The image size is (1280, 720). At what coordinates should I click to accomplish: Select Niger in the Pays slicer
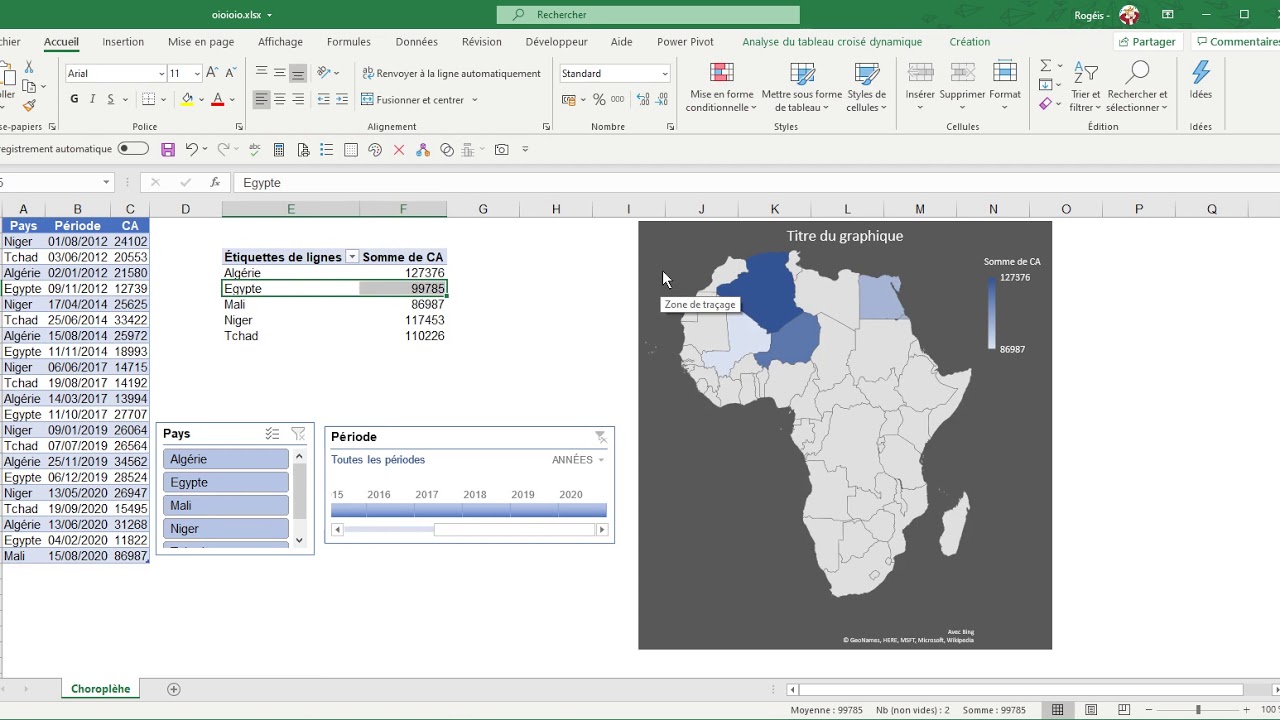[x=225, y=528]
